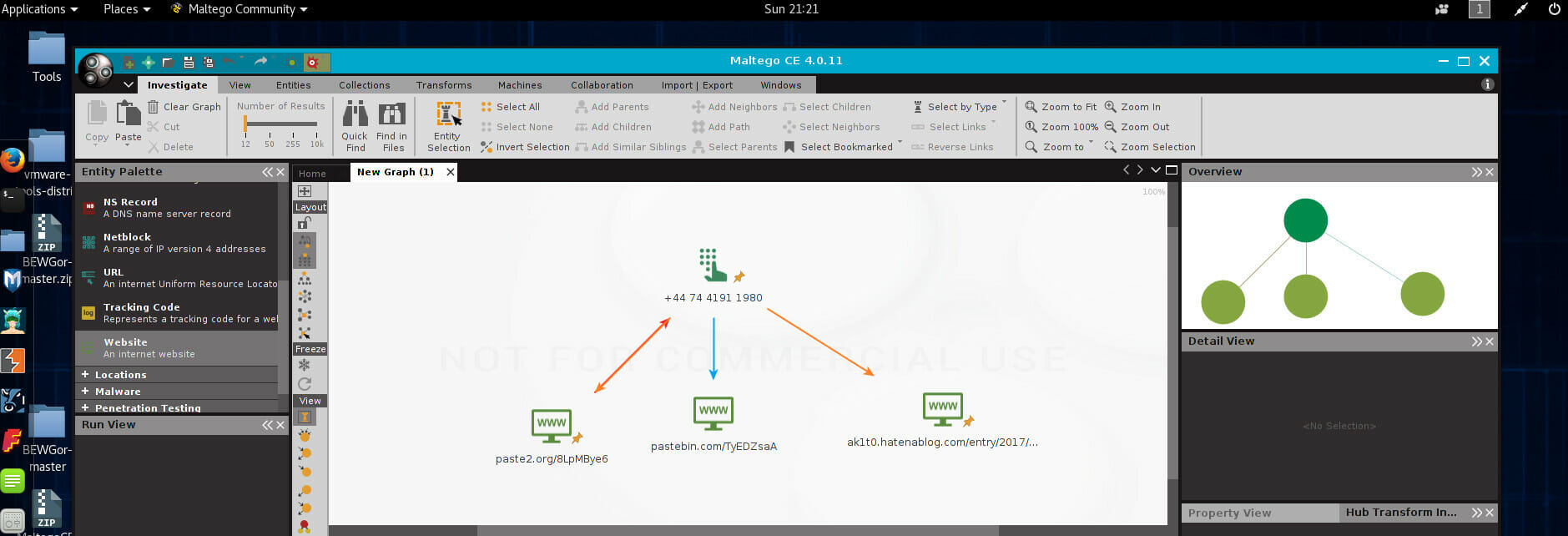Open the Transforms ribbon tab
This screenshot has width=1568, height=536.
(444, 85)
